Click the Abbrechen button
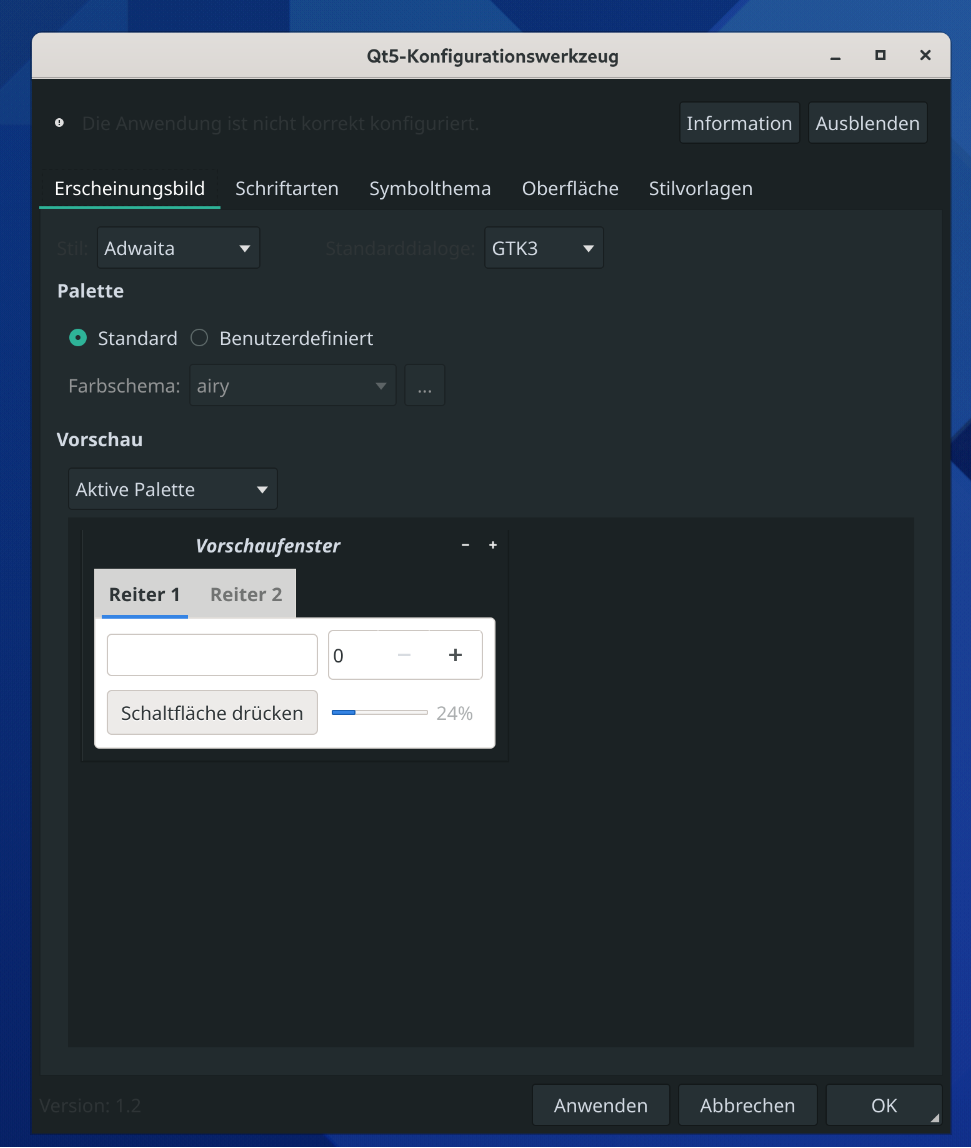This screenshot has width=971, height=1148. 748,1105
